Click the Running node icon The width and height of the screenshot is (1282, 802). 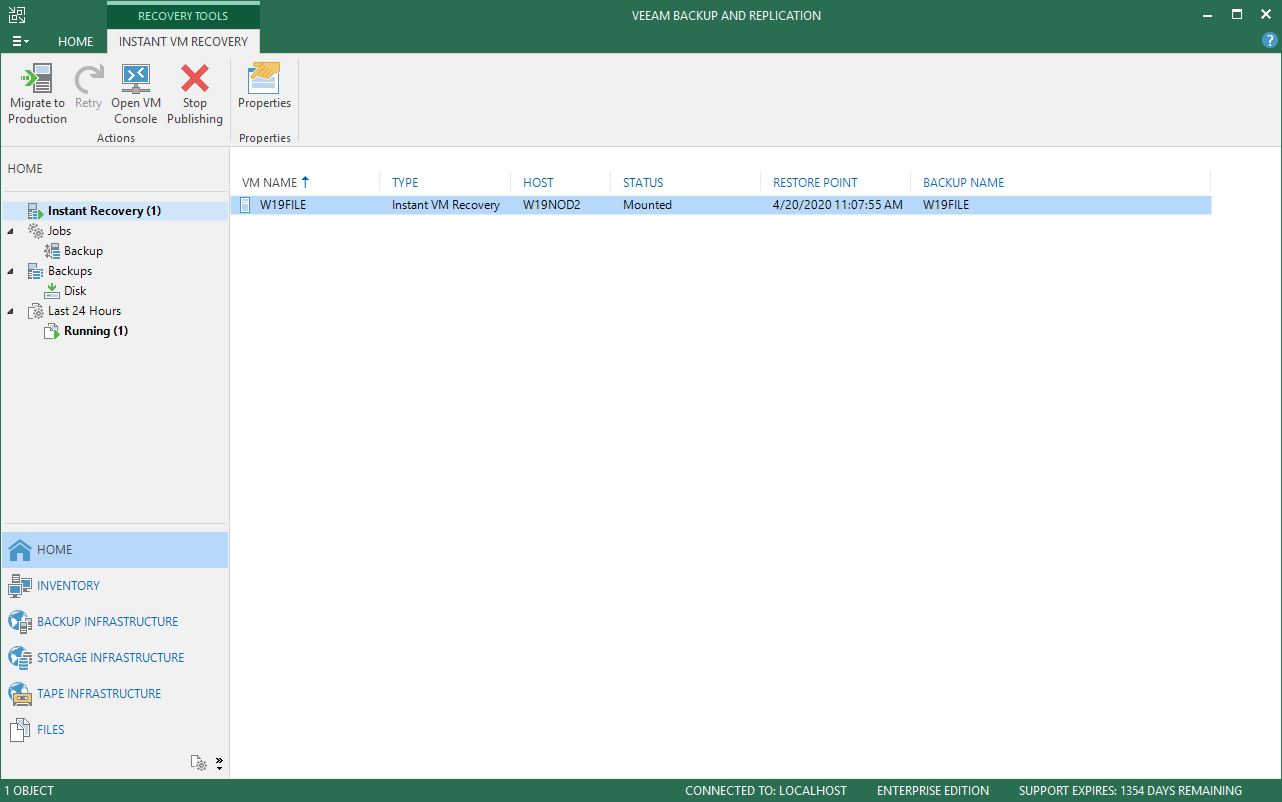[x=52, y=331]
